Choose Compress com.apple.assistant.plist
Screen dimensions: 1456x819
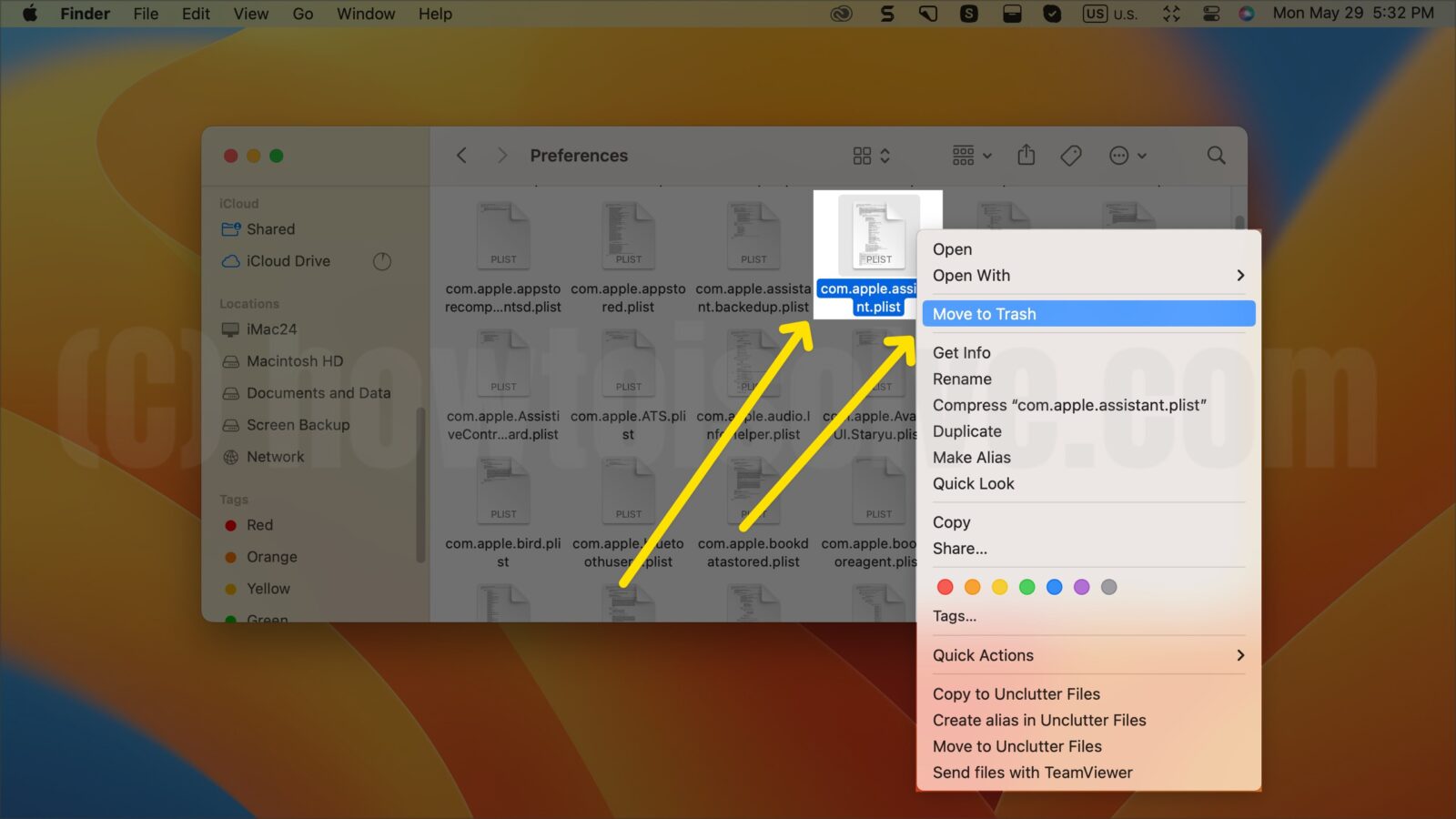pyautogui.click(x=1088, y=406)
